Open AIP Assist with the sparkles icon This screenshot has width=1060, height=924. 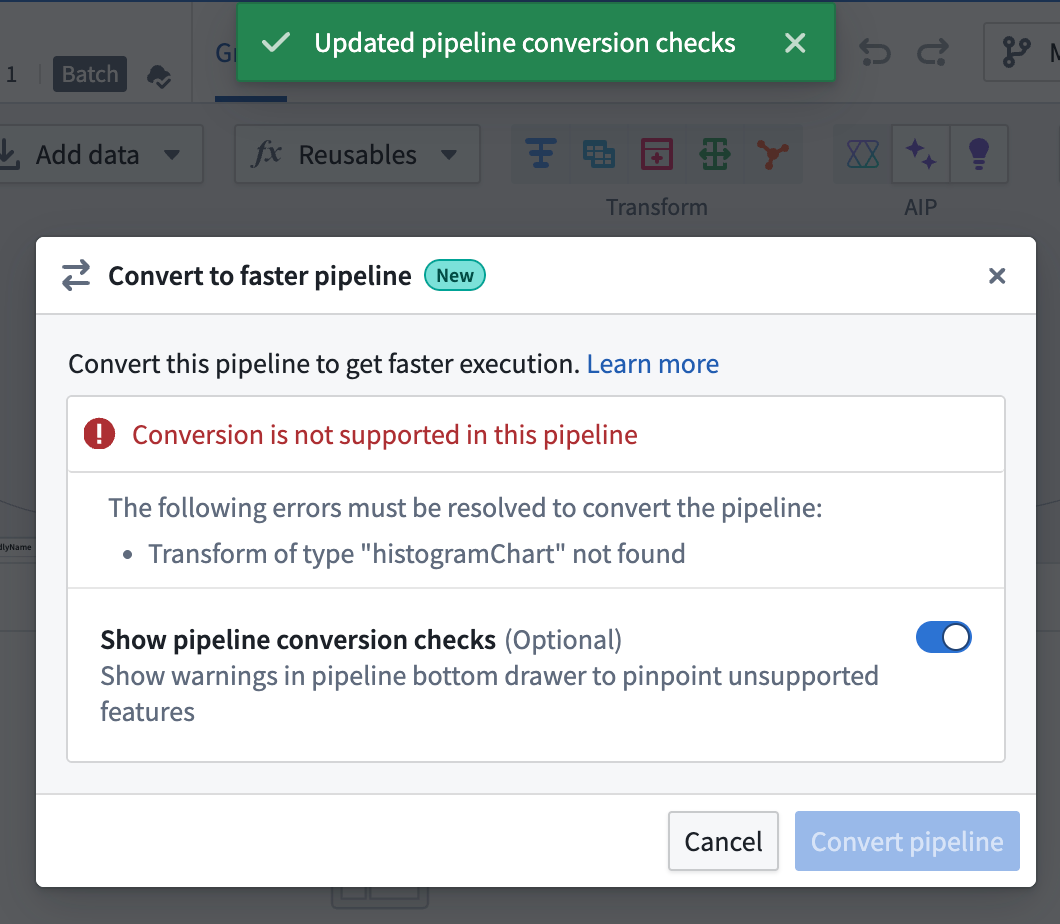pos(920,154)
